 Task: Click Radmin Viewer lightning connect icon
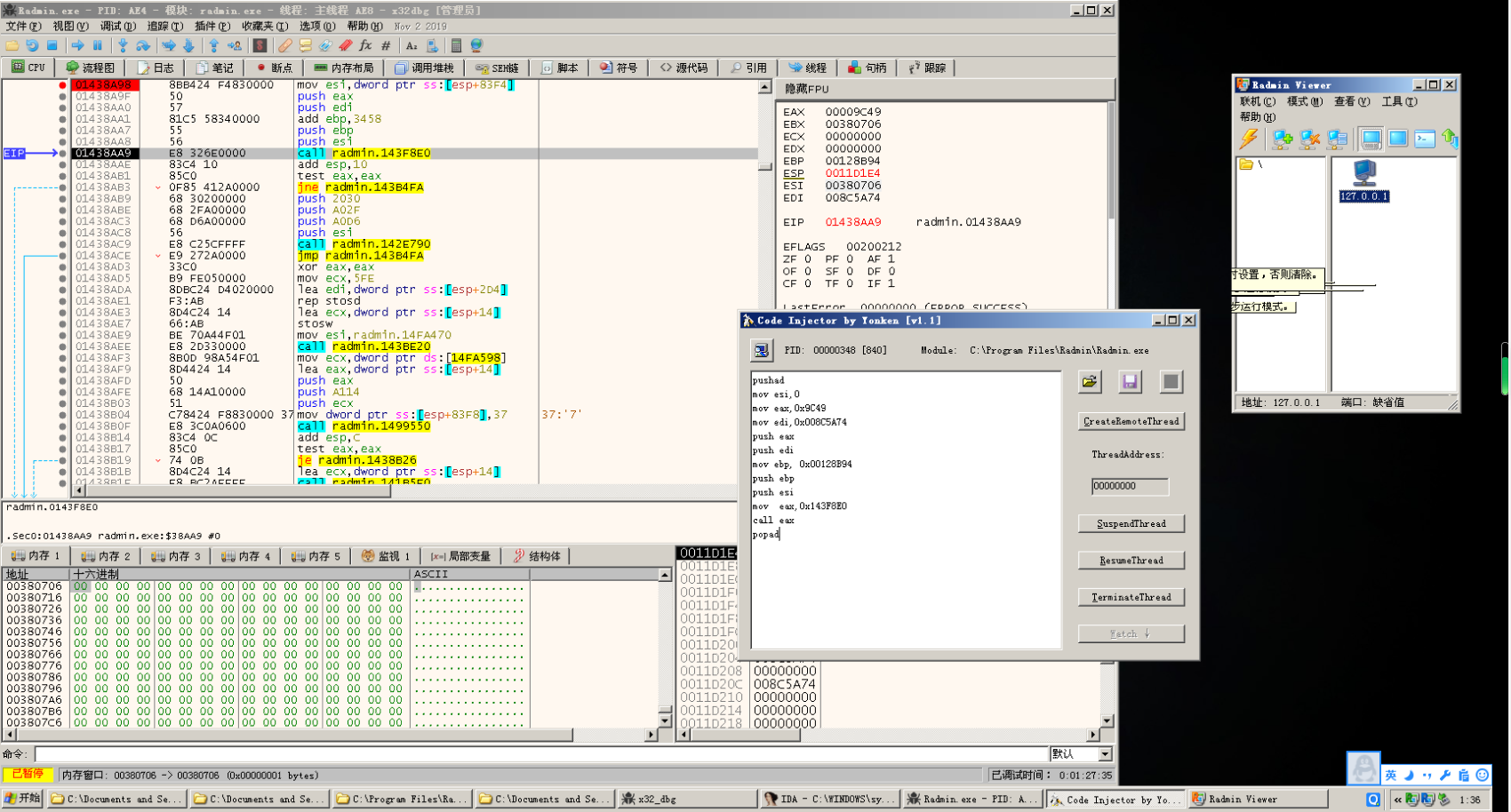click(x=1249, y=139)
